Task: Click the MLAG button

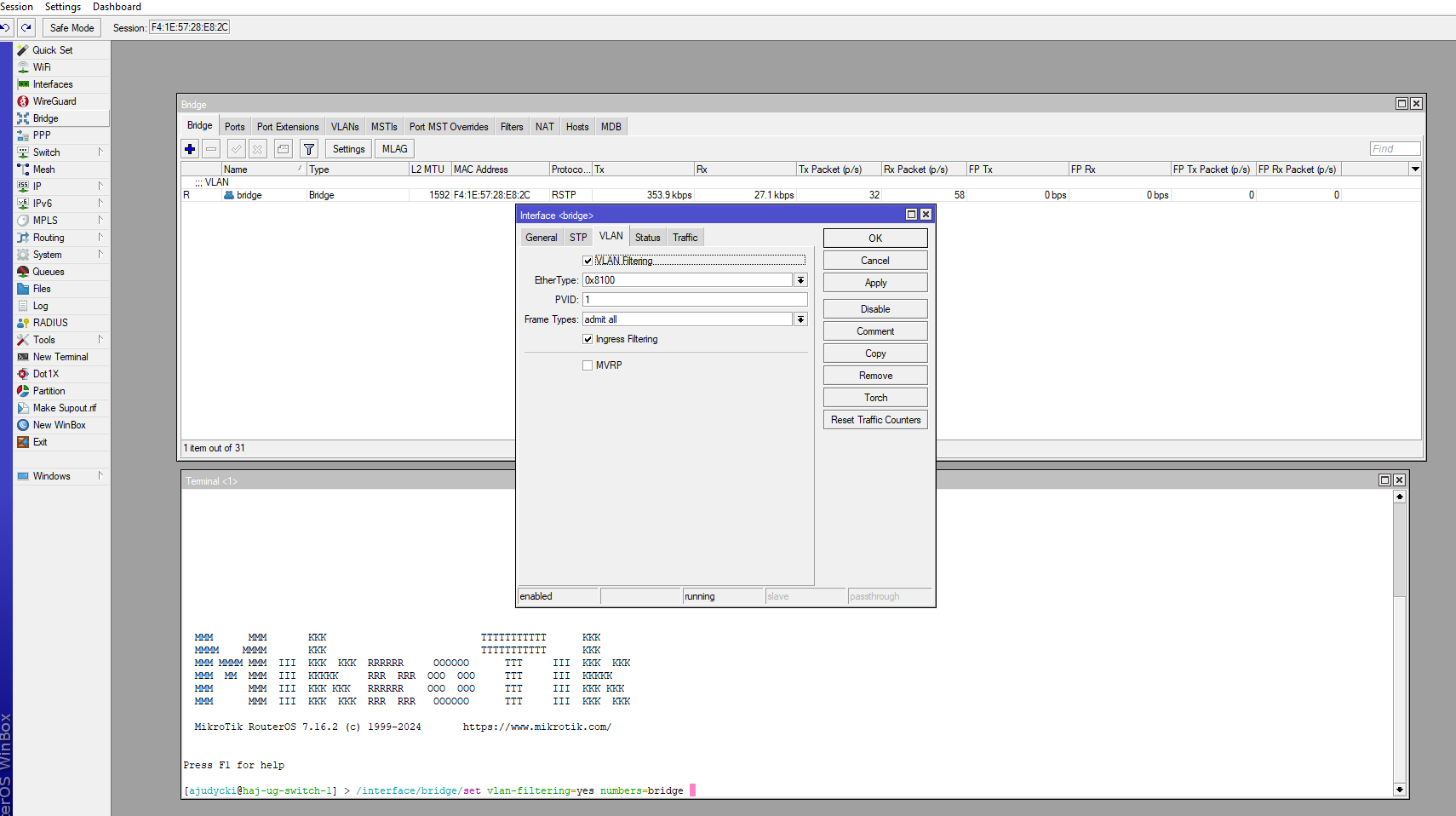Action: point(394,149)
